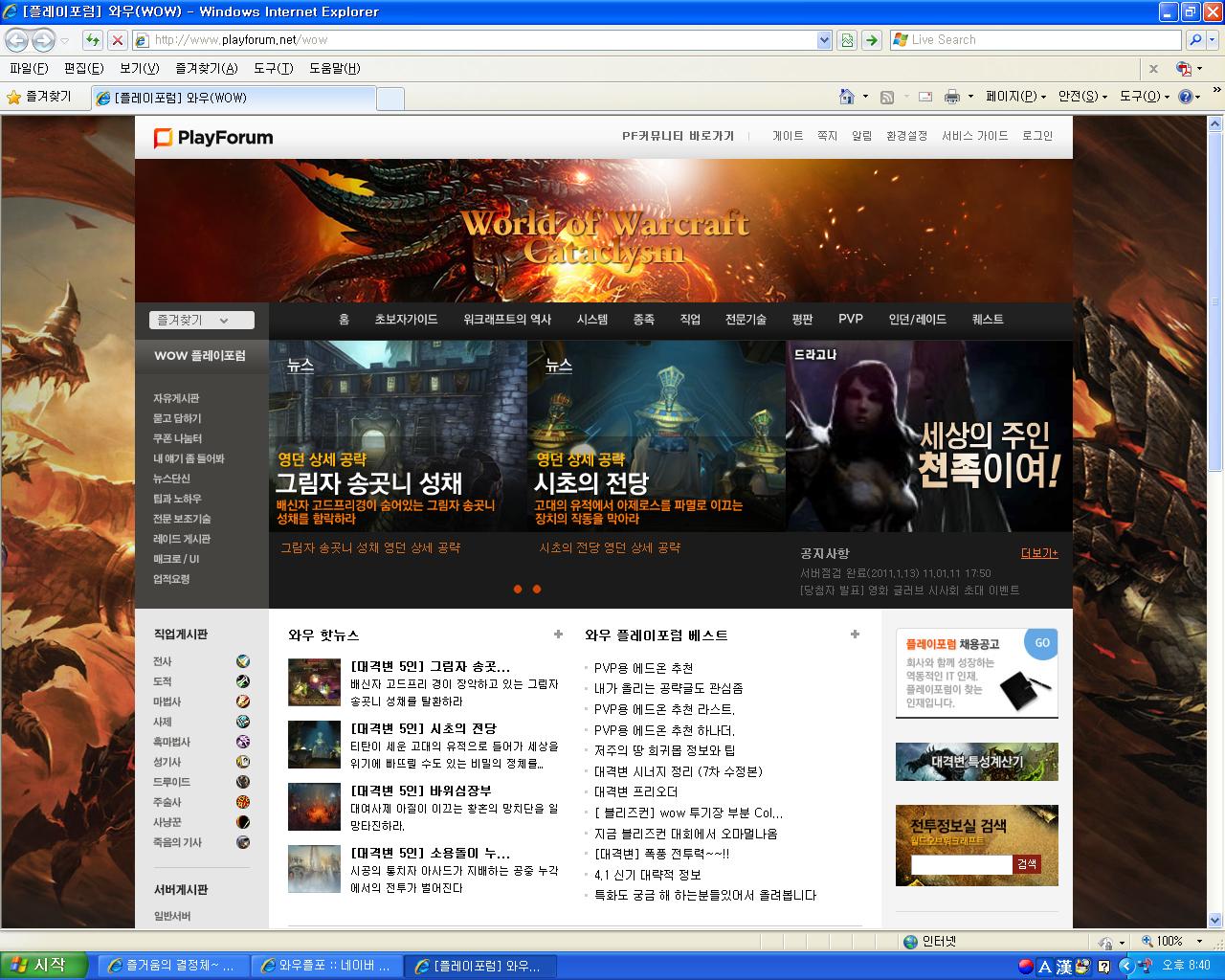Click the Forward navigation arrow button
Viewport: 1225px width, 980px height.
43,40
